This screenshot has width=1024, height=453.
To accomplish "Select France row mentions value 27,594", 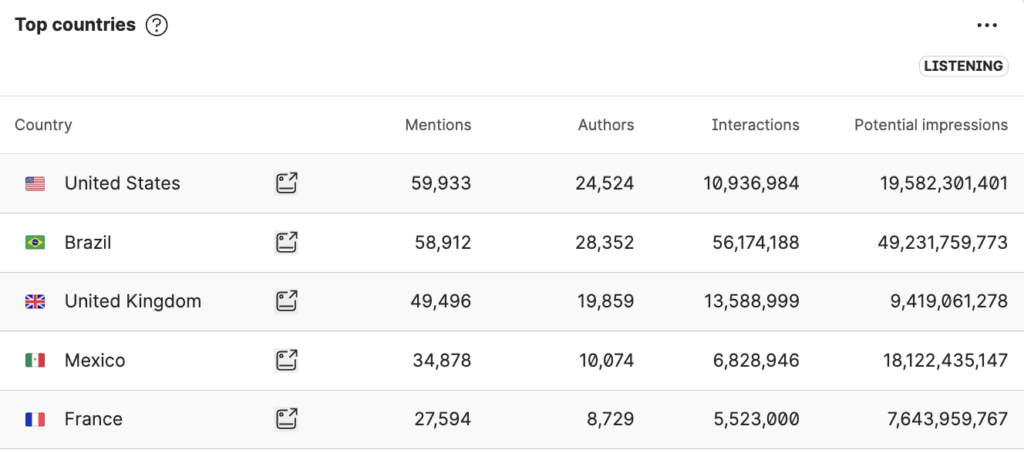I will (x=443, y=419).
